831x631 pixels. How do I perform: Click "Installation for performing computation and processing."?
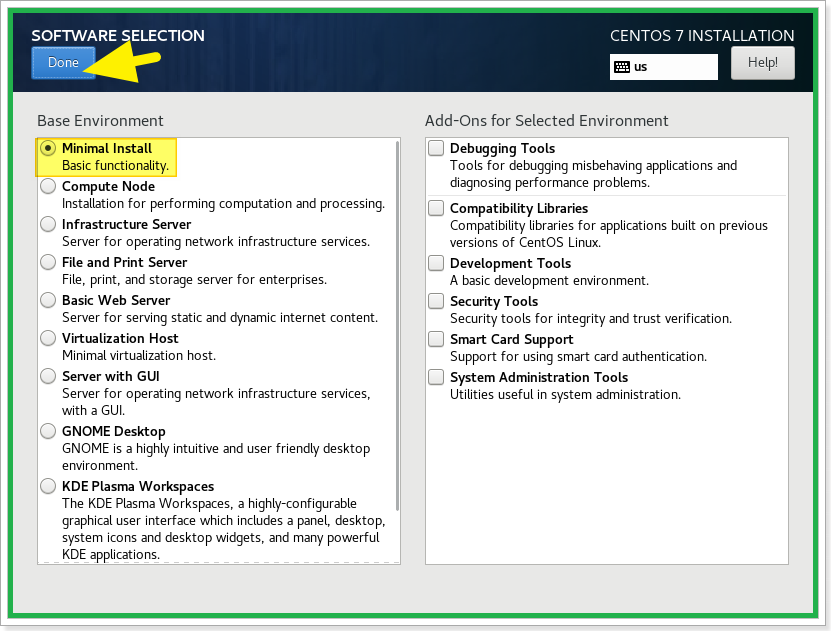pyautogui.click(x=223, y=204)
